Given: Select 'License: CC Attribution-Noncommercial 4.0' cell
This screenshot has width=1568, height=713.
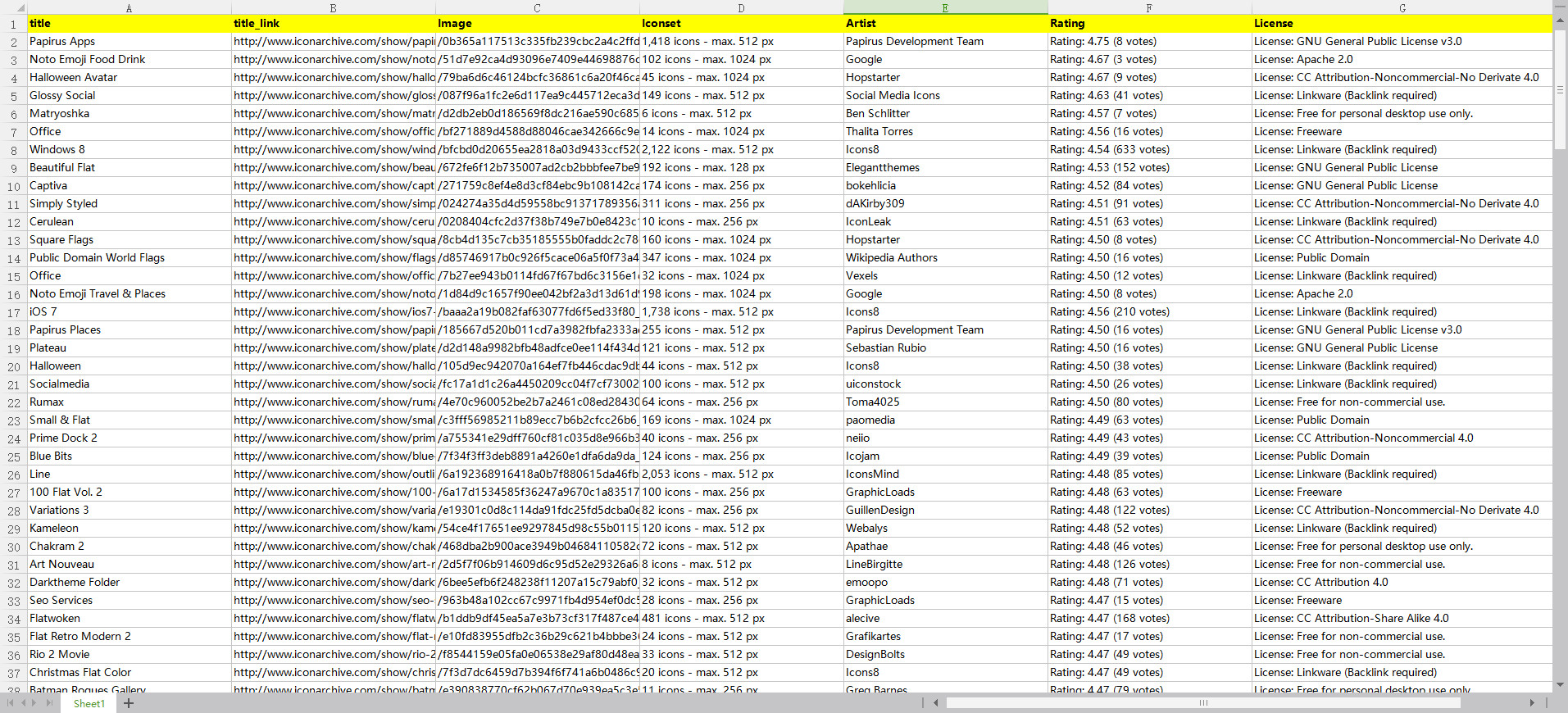Looking at the screenshot, I should pos(1402,438).
